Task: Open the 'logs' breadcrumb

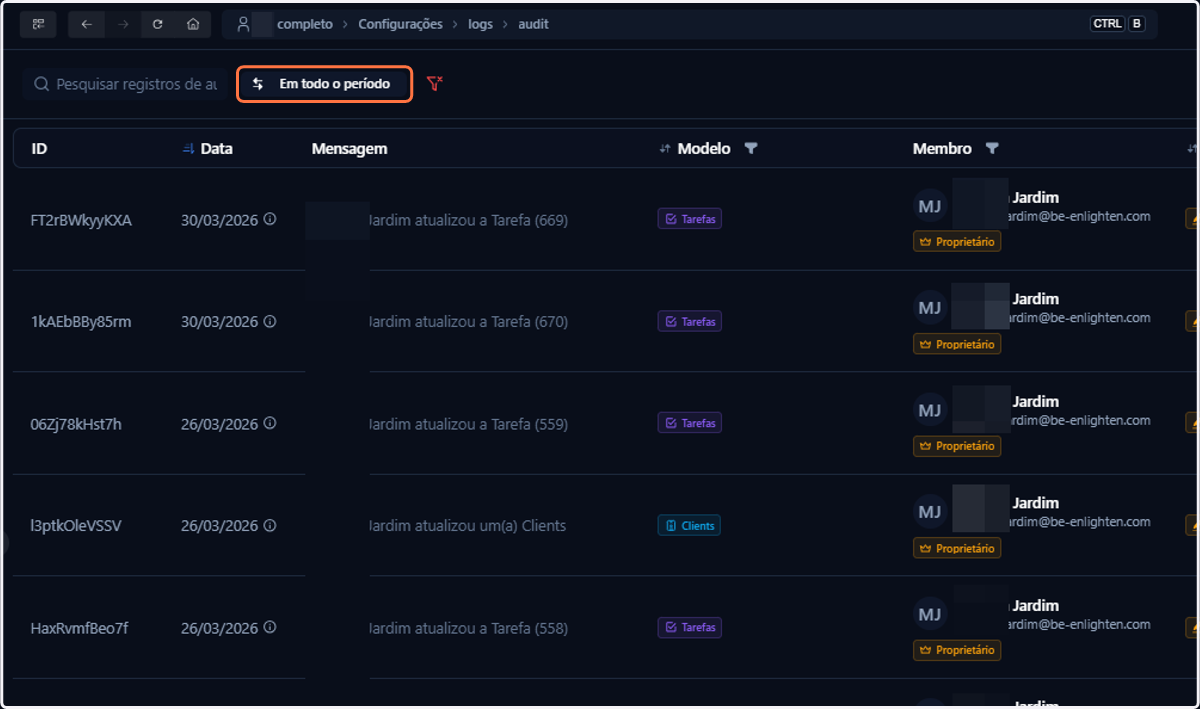Action: (x=480, y=24)
